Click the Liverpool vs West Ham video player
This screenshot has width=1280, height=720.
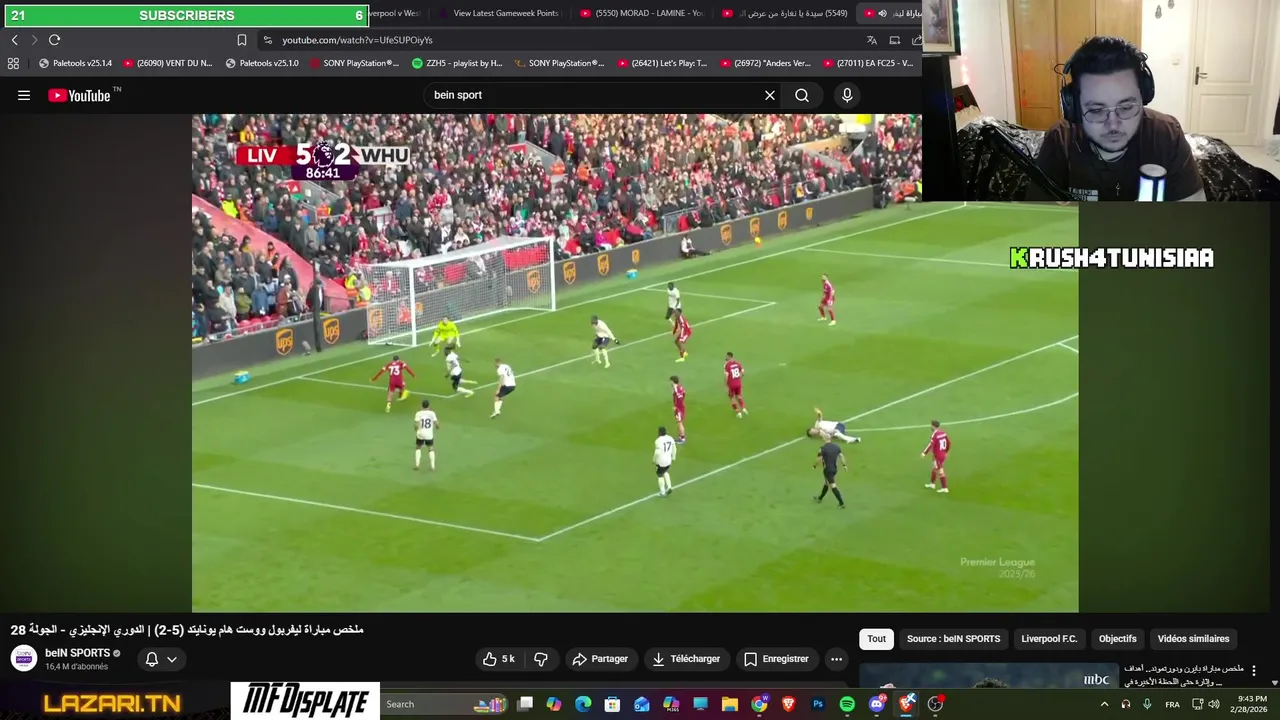coord(635,362)
